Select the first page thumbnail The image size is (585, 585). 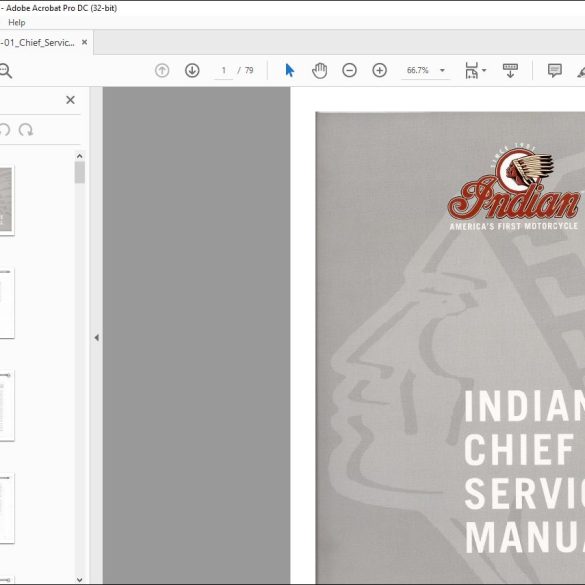tap(6, 200)
